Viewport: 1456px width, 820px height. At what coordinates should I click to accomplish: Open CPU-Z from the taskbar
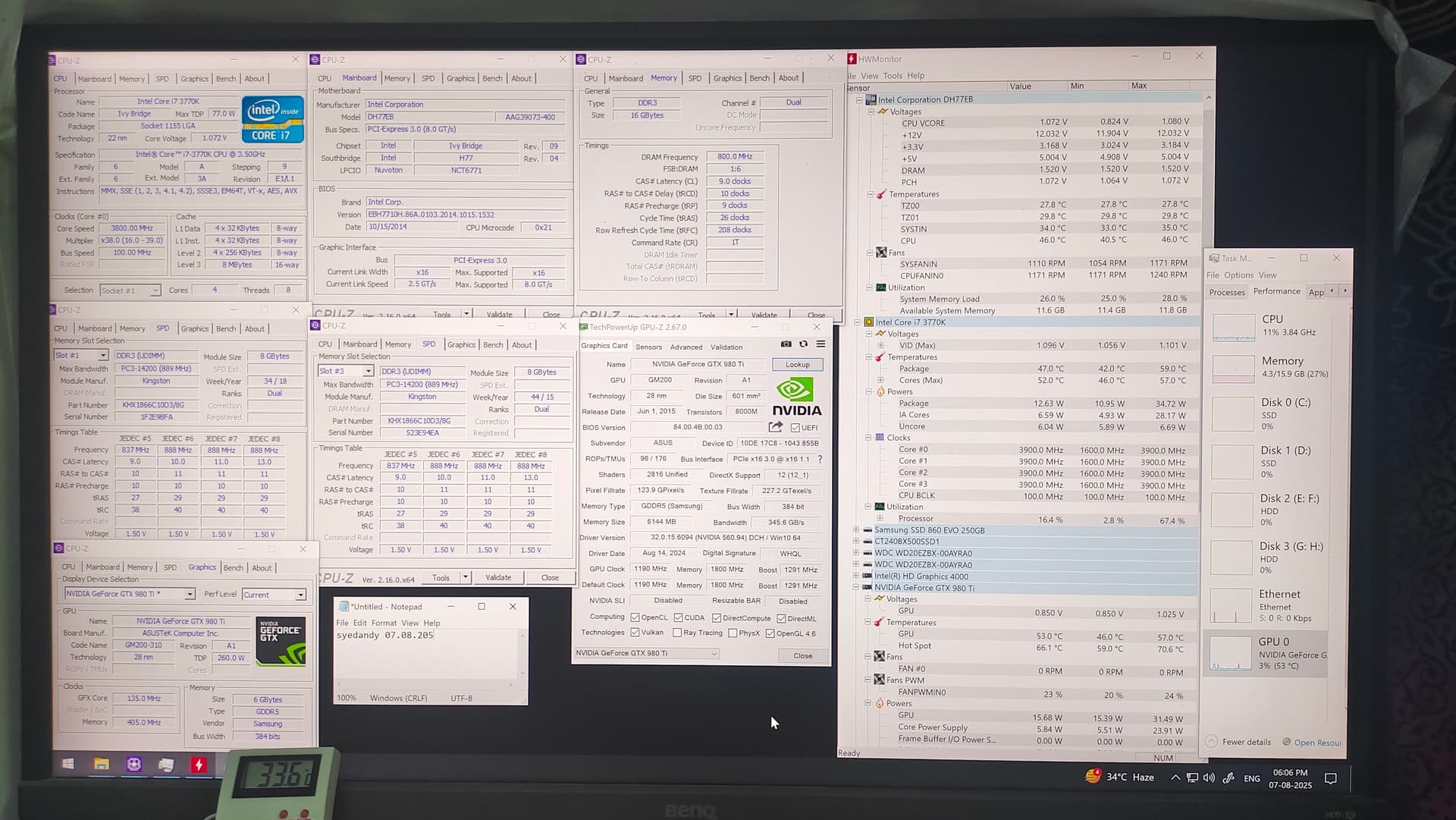point(134,765)
